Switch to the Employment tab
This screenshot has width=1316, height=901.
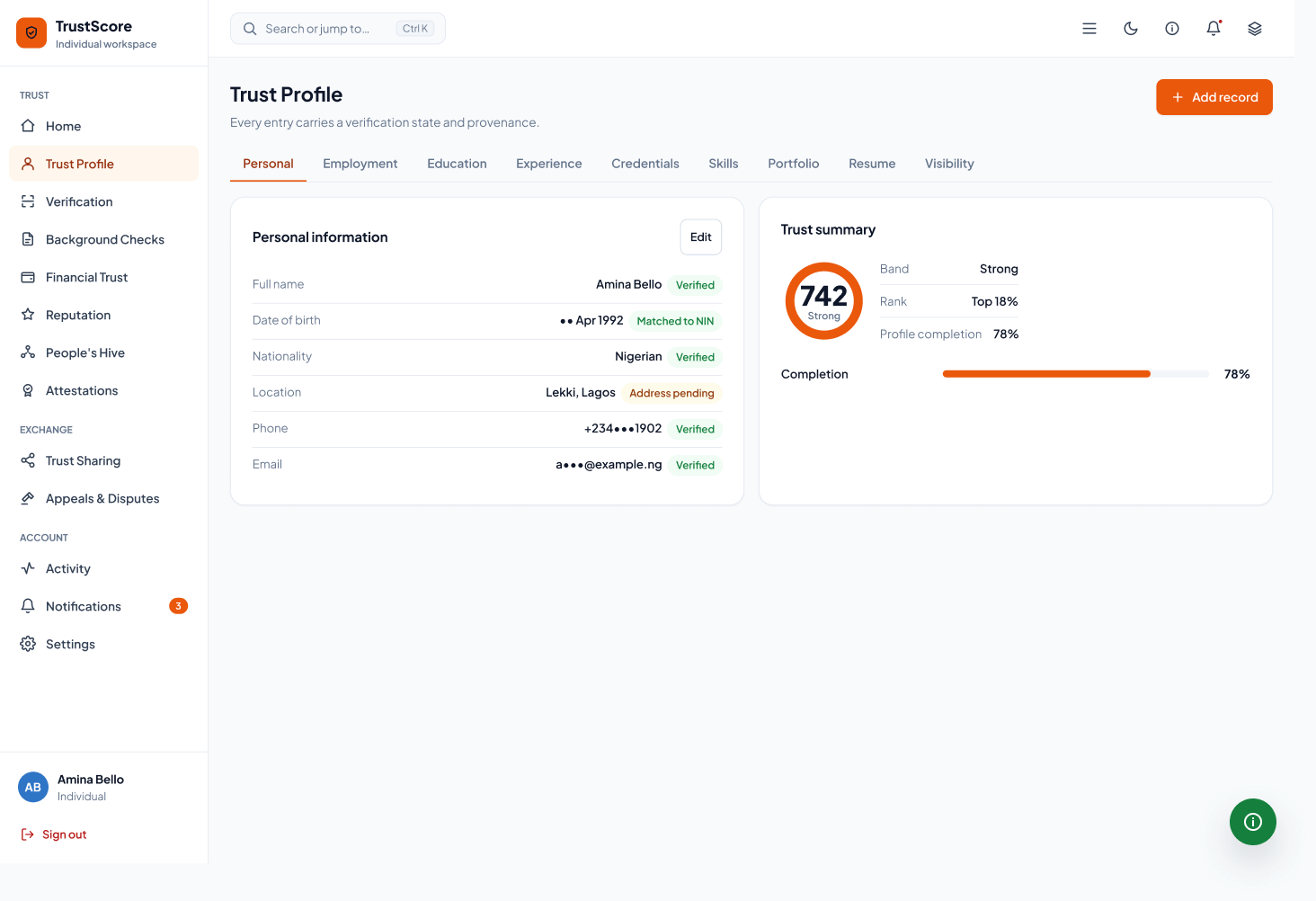click(x=360, y=164)
